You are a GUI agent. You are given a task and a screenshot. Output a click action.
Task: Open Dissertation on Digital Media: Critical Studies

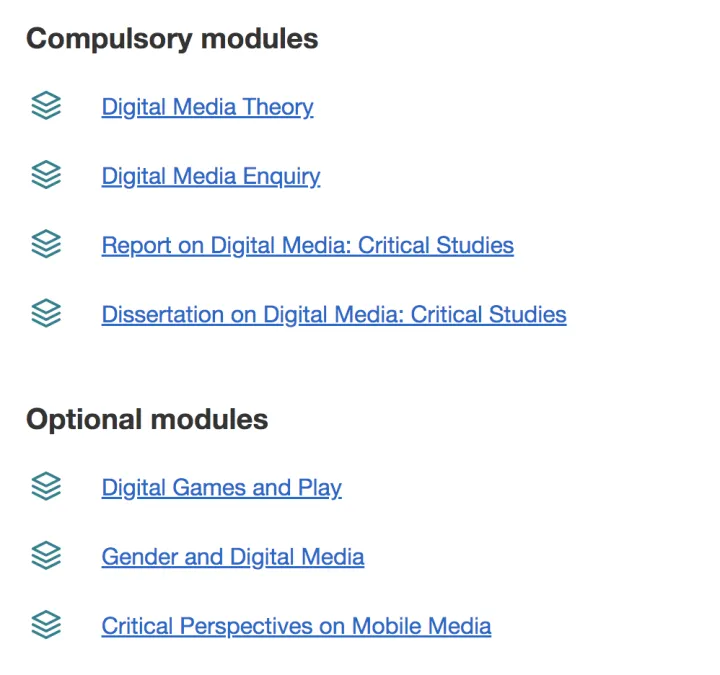tap(334, 315)
